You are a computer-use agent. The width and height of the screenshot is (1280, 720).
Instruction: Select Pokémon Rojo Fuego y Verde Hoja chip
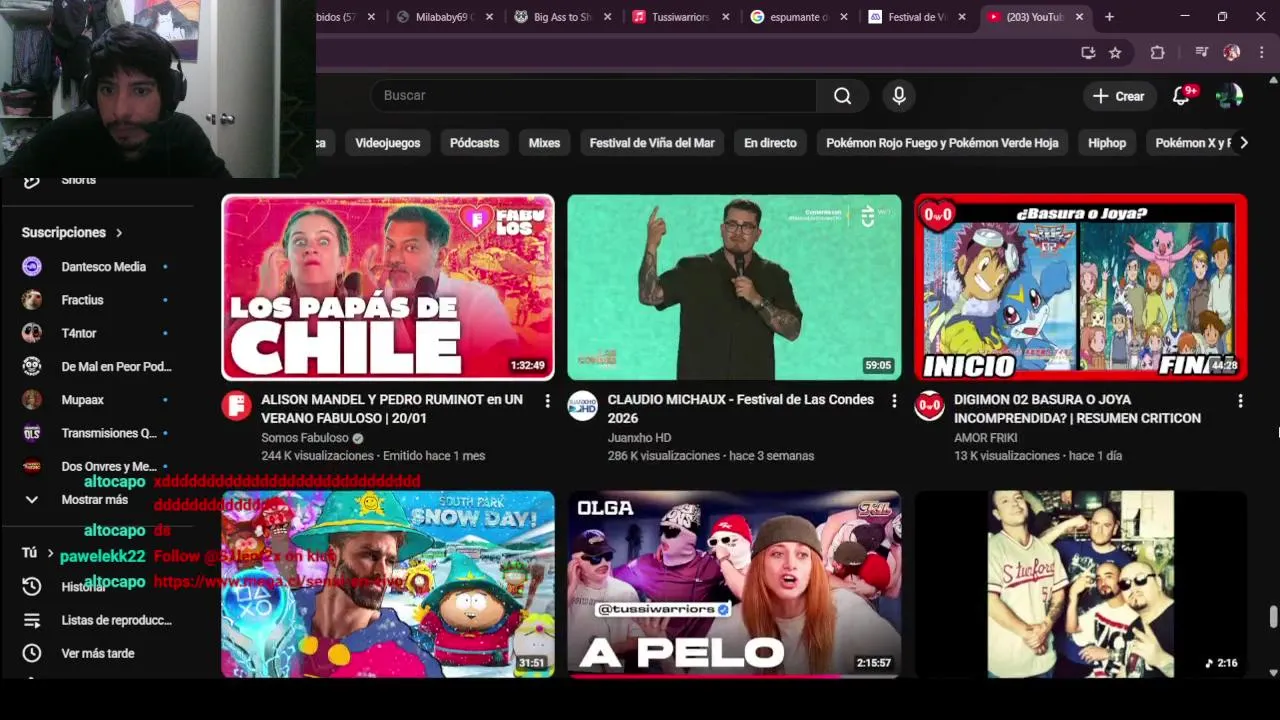[x=942, y=143]
